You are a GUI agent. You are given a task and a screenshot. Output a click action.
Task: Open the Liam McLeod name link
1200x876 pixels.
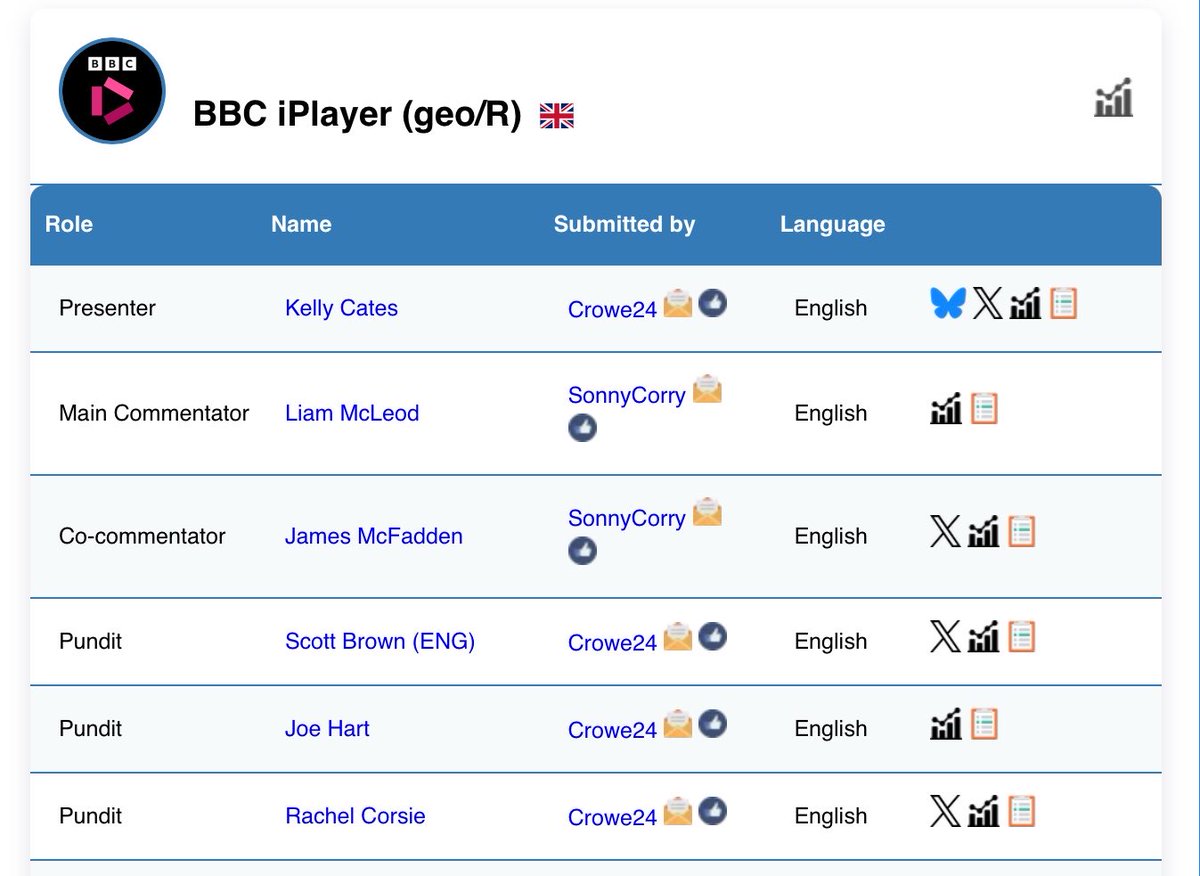click(x=352, y=413)
